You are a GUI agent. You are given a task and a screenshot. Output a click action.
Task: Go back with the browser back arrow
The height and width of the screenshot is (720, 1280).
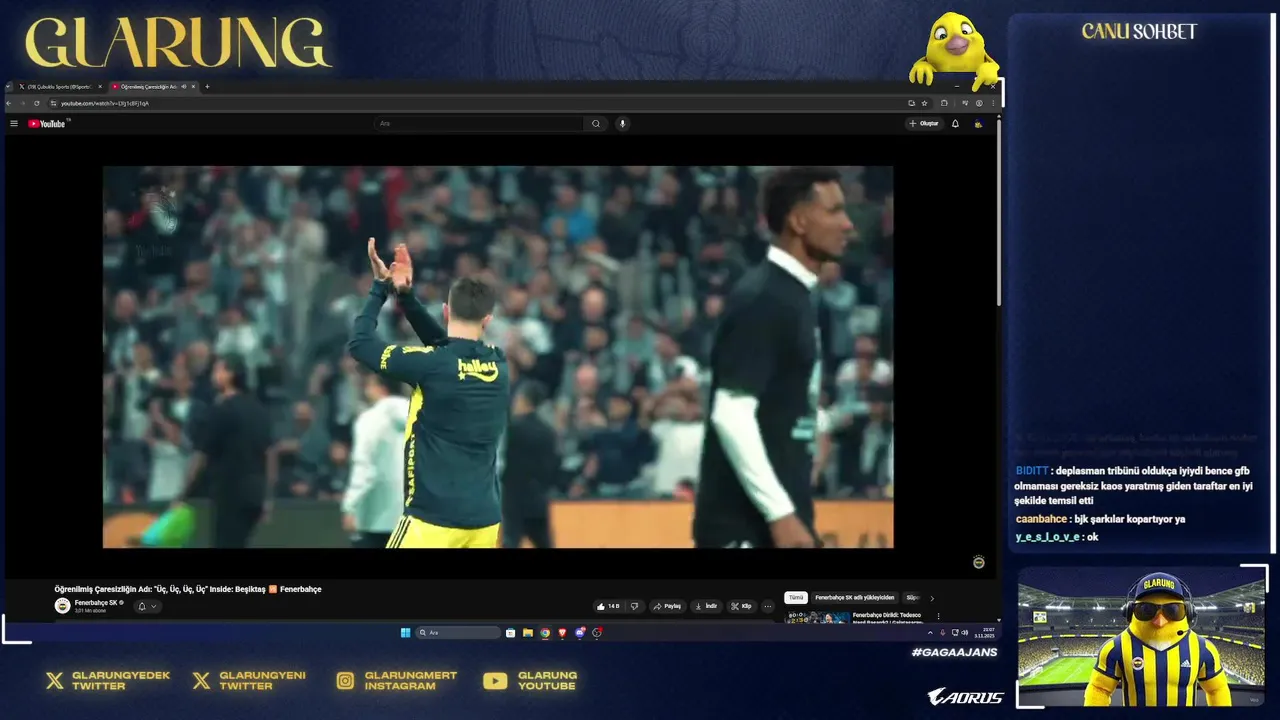pos(9,103)
